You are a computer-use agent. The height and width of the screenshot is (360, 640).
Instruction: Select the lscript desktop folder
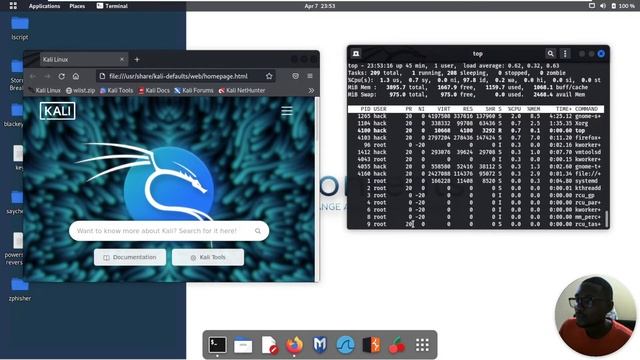click(20, 28)
